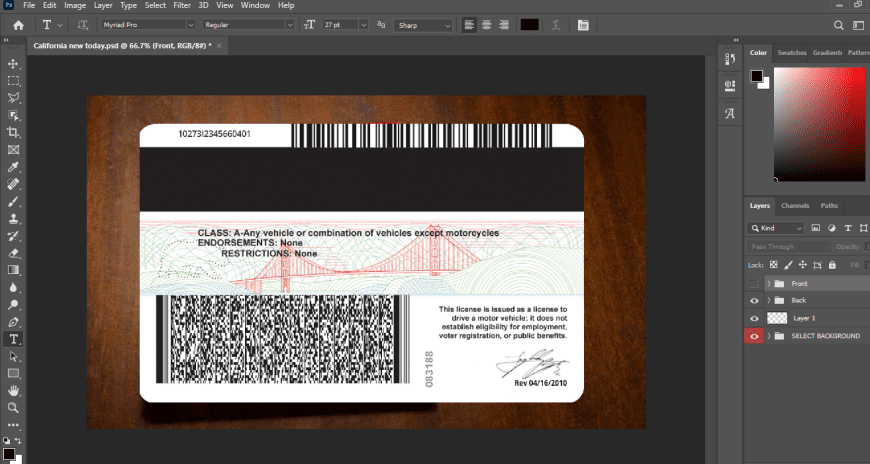
Task: Open the Pass Through blend mode dropdown
Action: (789, 246)
